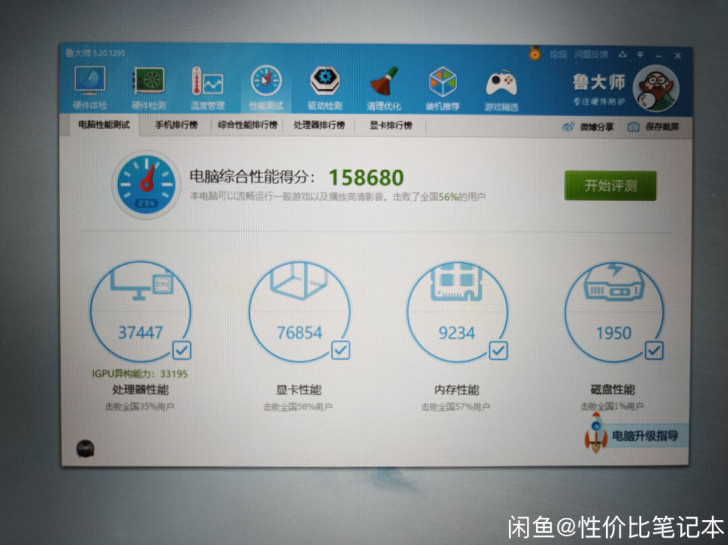This screenshot has width=728, height=545.
Task: Click the green 开始评测 button
Action: coord(610,186)
